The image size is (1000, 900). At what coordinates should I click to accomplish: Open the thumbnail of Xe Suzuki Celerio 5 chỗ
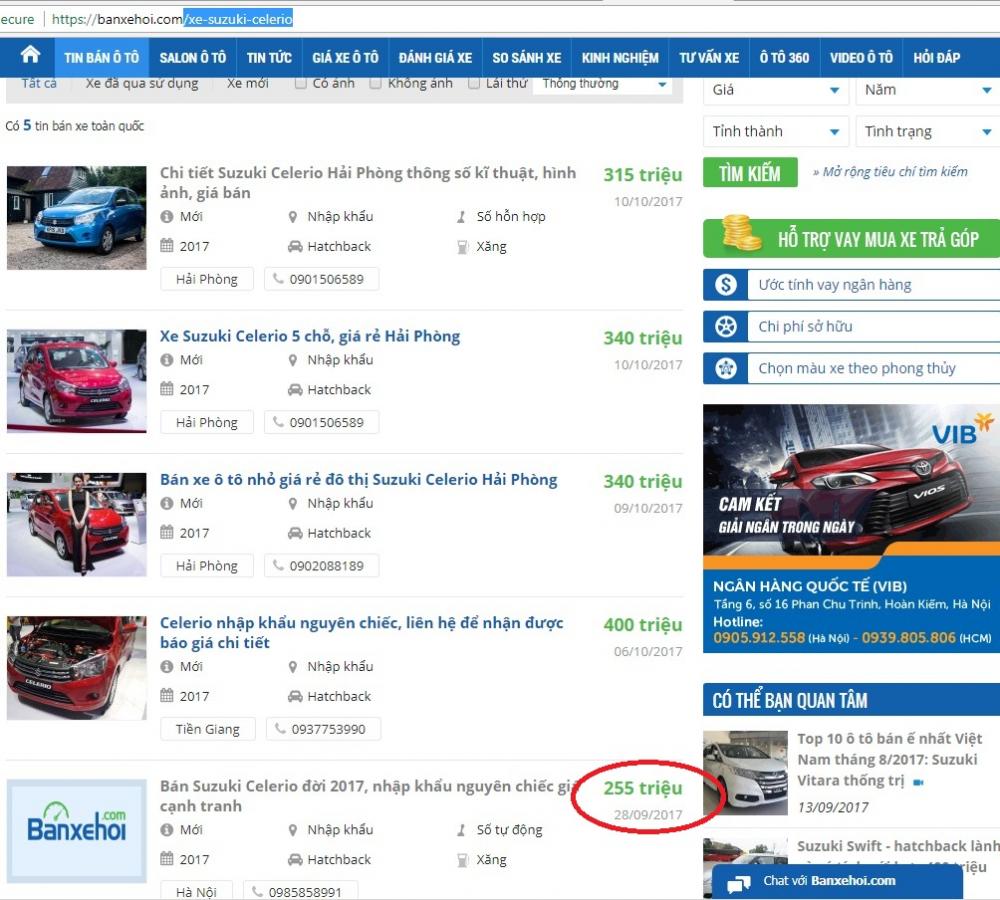(77, 381)
